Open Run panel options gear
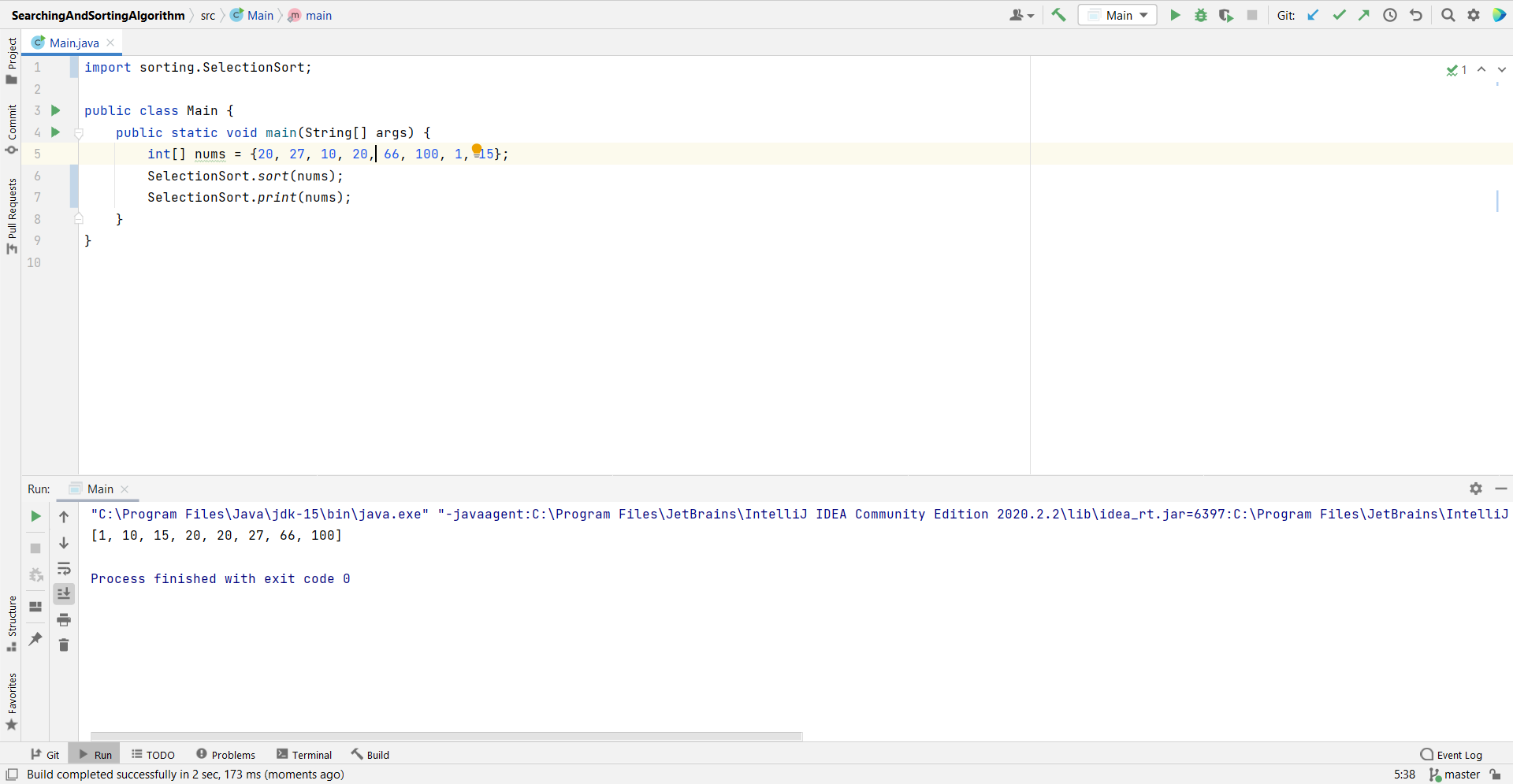The width and height of the screenshot is (1513, 784). pos(1476,489)
